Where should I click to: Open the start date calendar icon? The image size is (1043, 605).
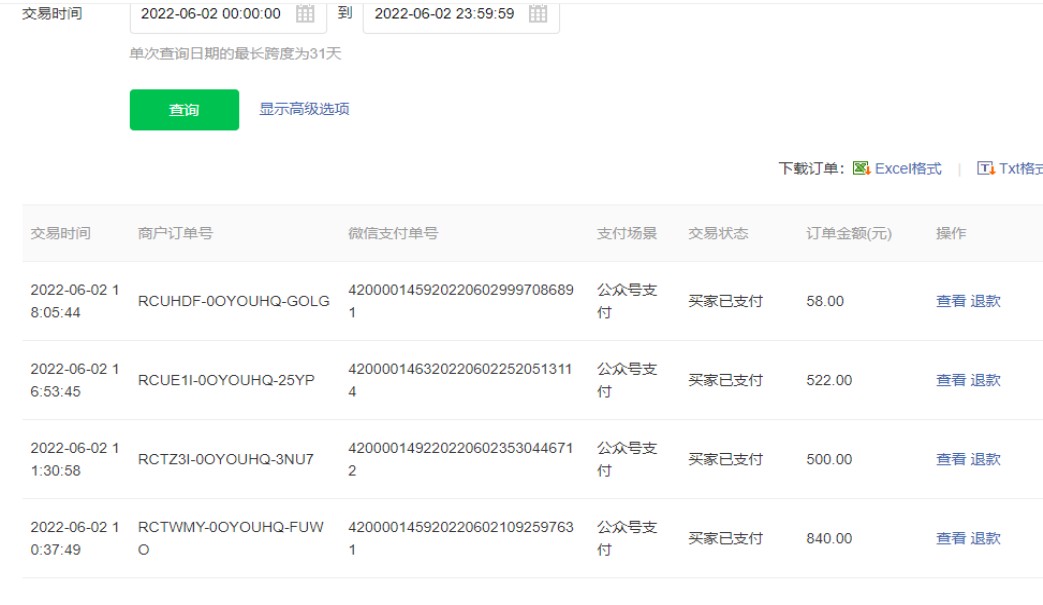click(x=306, y=14)
